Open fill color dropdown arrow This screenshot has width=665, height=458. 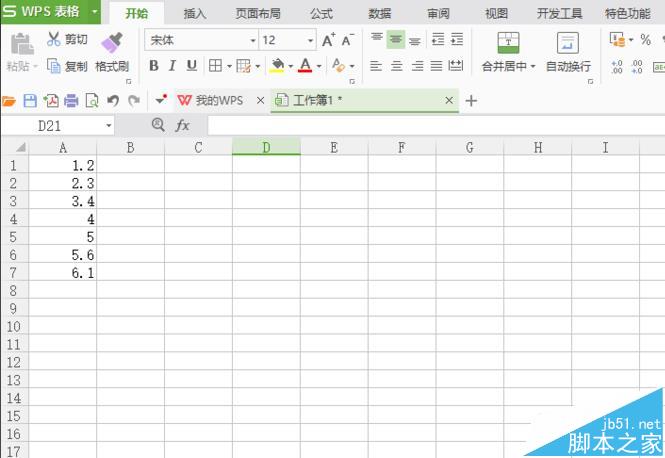point(291,66)
